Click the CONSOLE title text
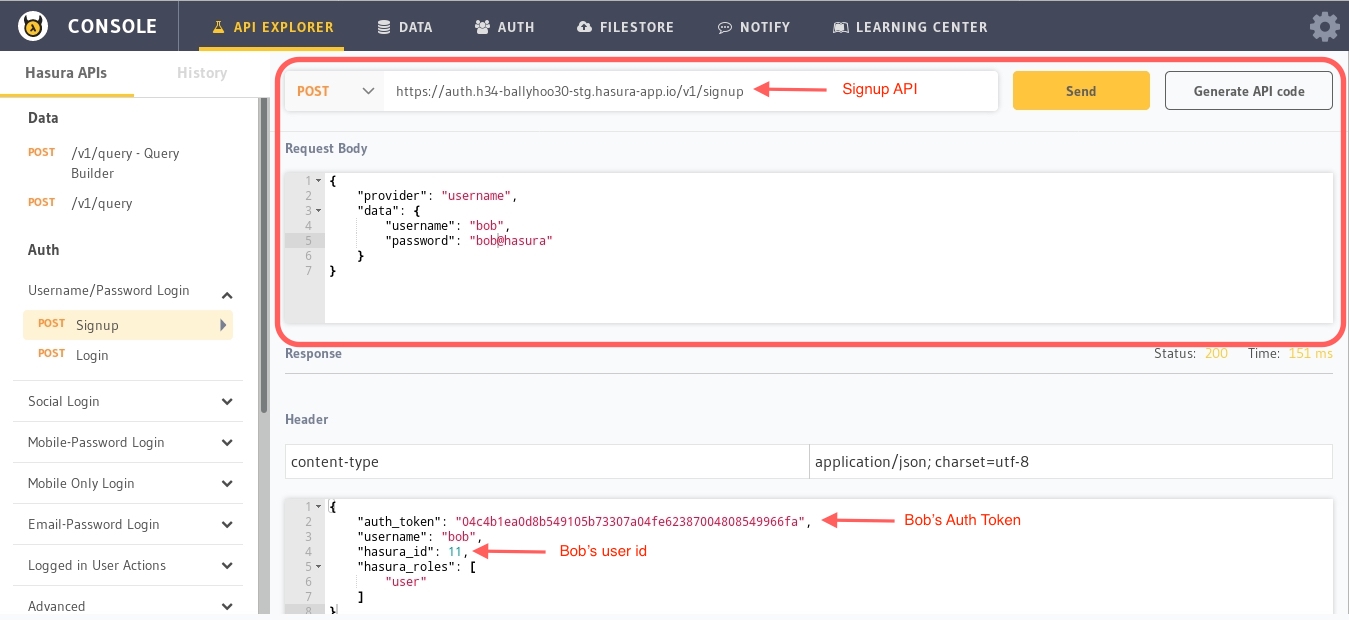 [112, 27]
